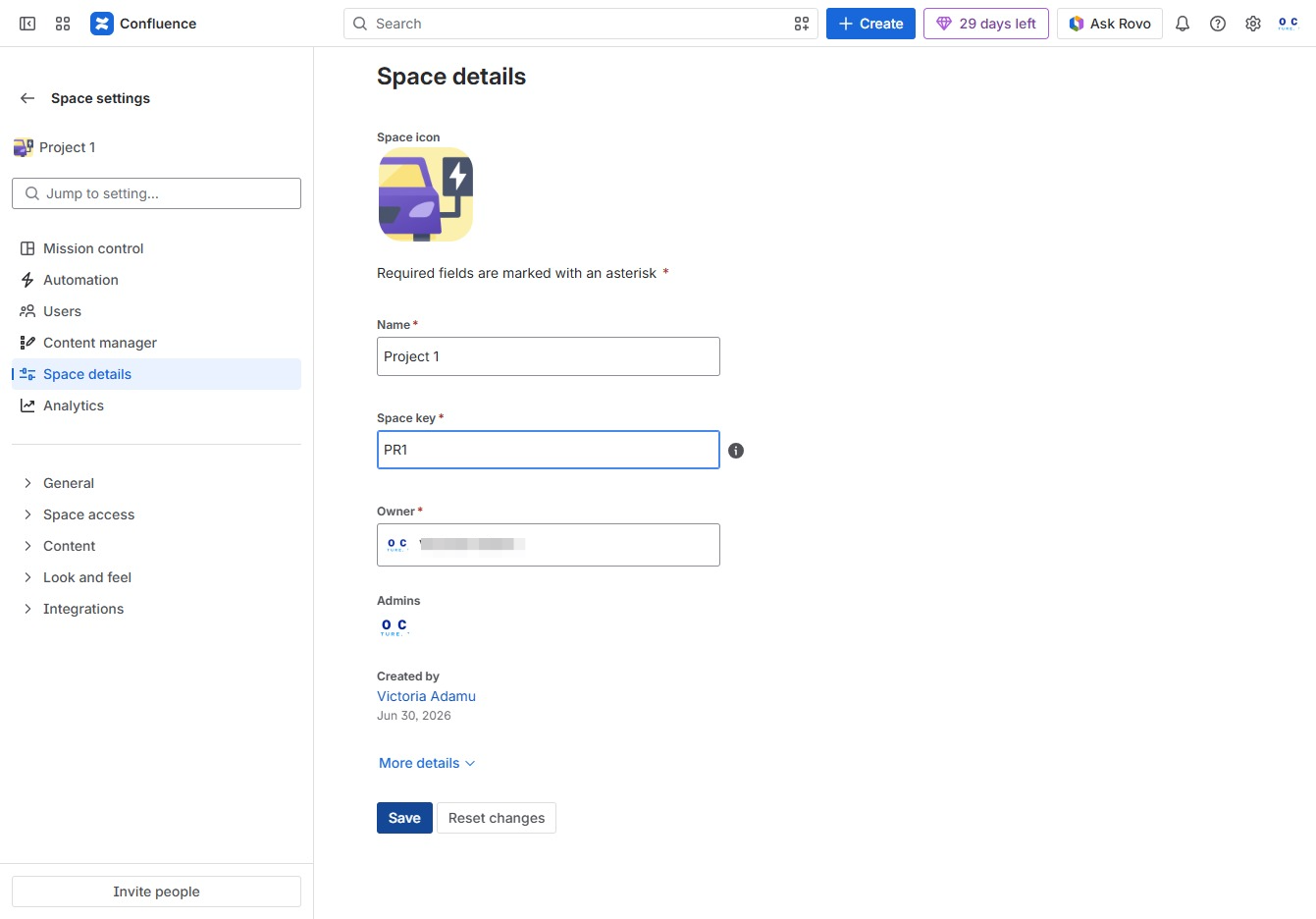Save the space details
Screen dimensions: 1316x919
point(404,818)
